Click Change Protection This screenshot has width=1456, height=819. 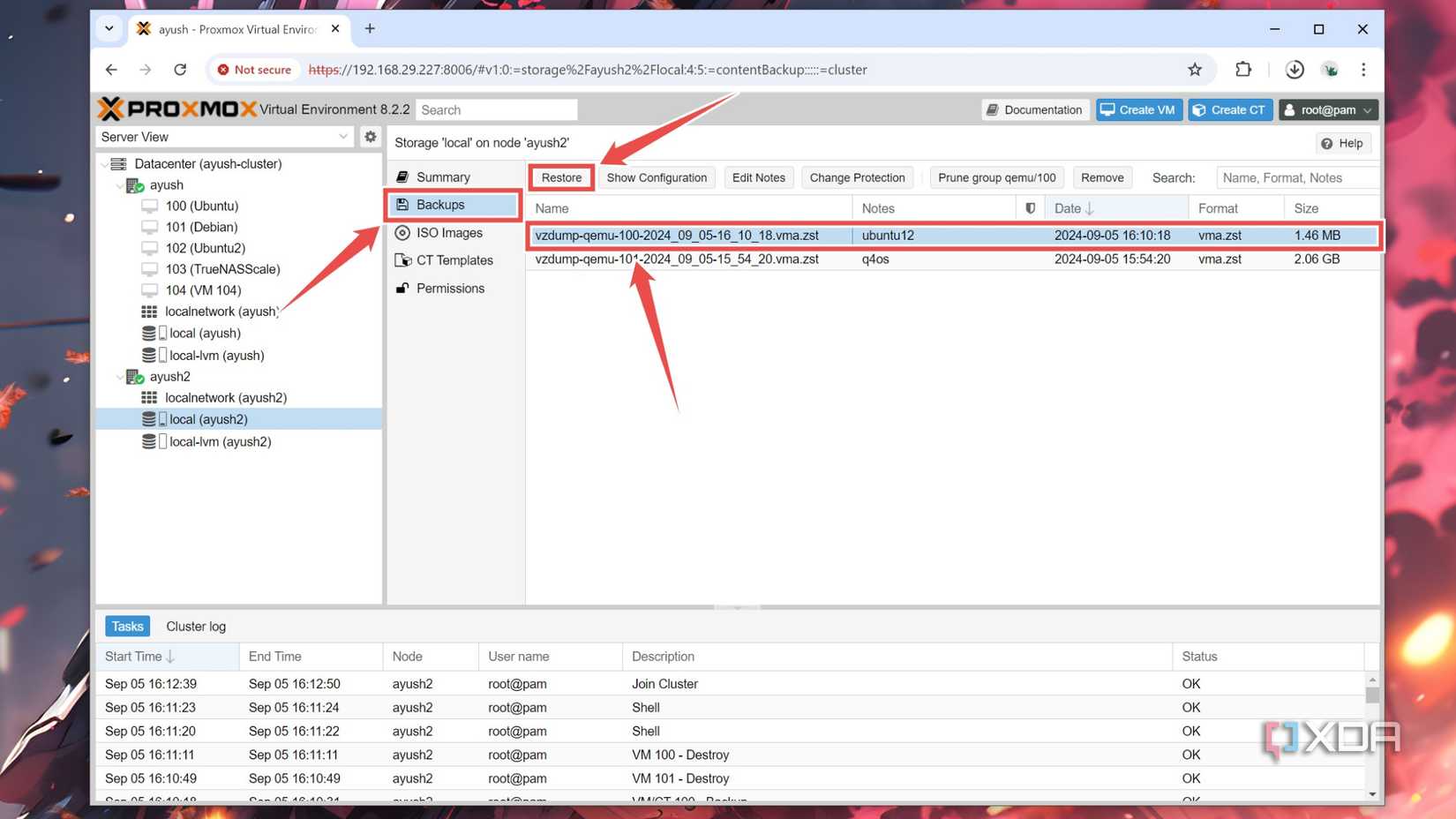[x=857, y=177]
